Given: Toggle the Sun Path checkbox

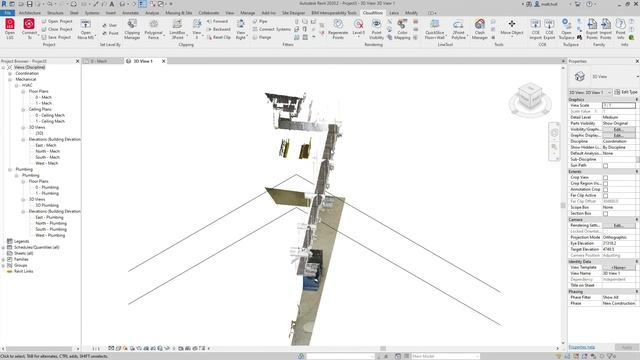Looking at the screenshot, I should coord(605,166).
